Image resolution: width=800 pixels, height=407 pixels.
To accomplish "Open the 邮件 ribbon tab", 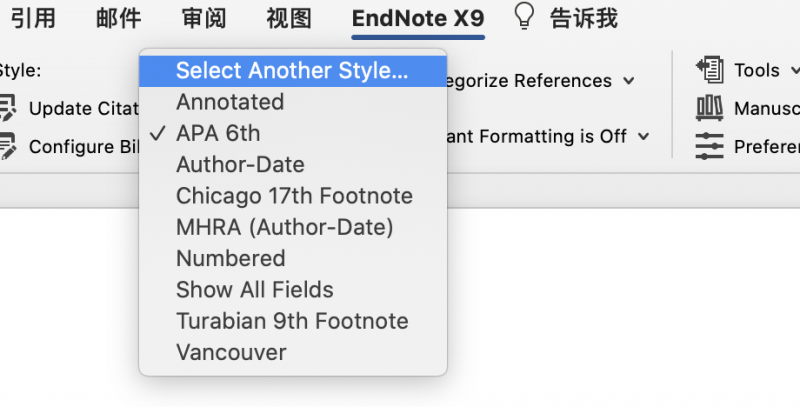I will pos(118,18).
